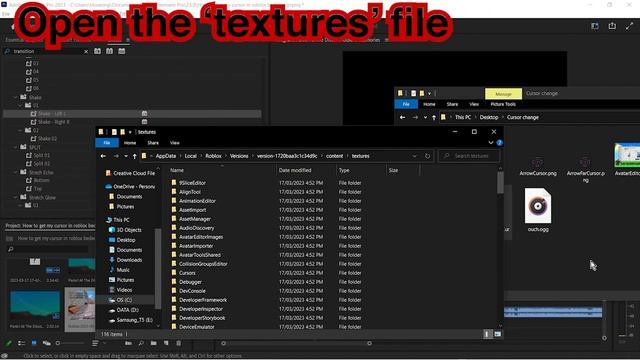Adjust Project panel thumbnail zoom slider
Screen dimensions: 640x360
[x=58, y=343]
